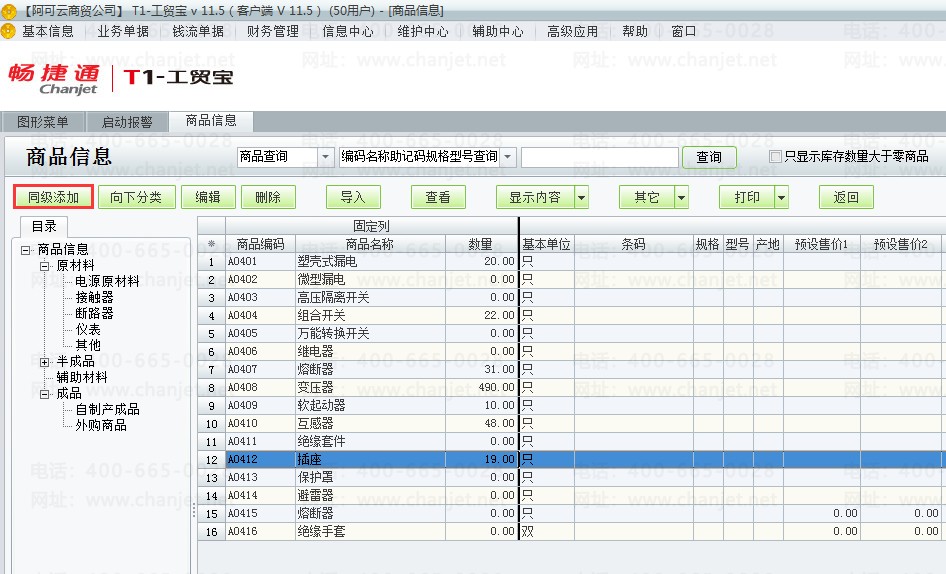
Task: Click the 查询 search button
Action: tap(709, 157)
